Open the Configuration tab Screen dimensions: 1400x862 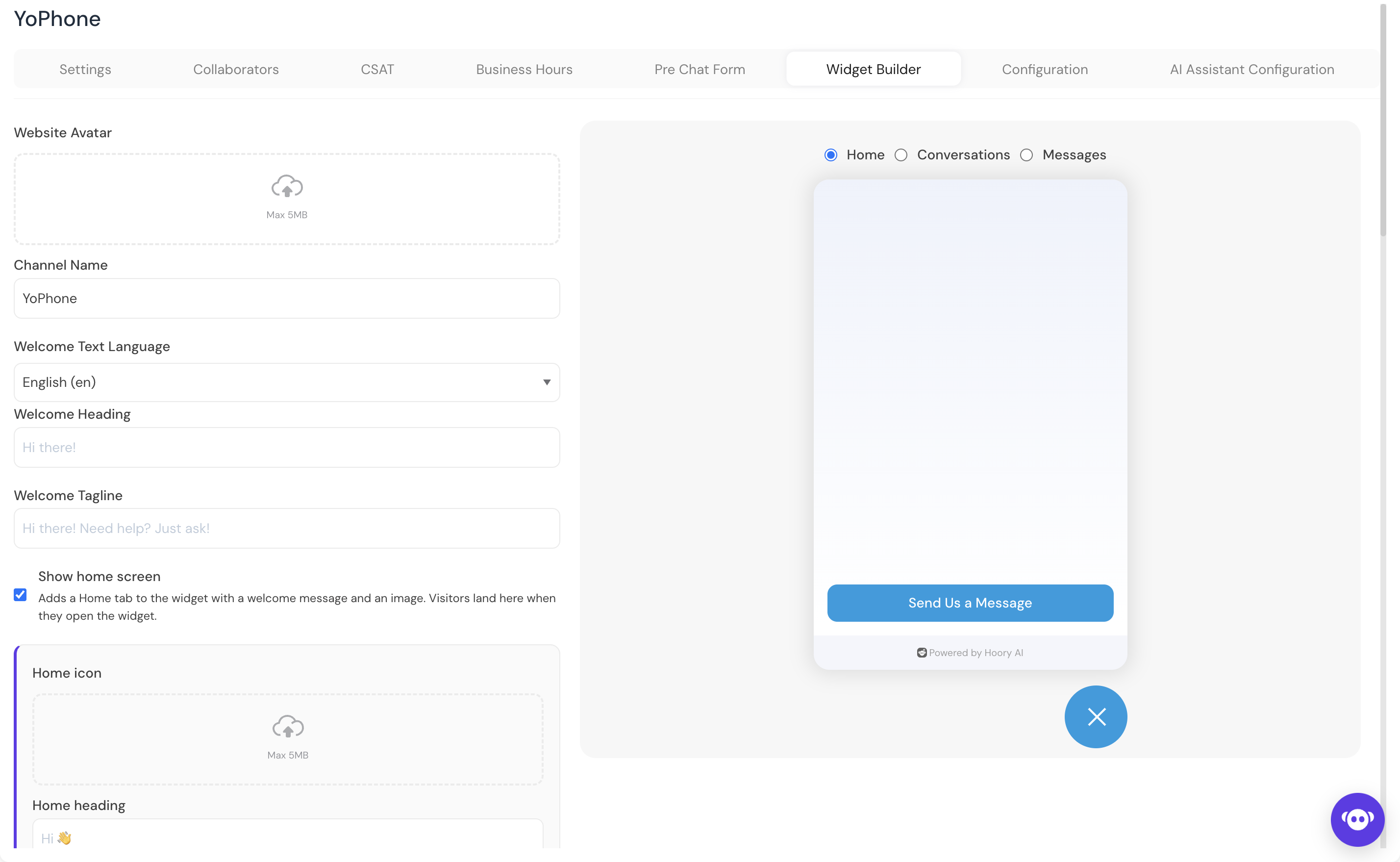[1045, 70]
